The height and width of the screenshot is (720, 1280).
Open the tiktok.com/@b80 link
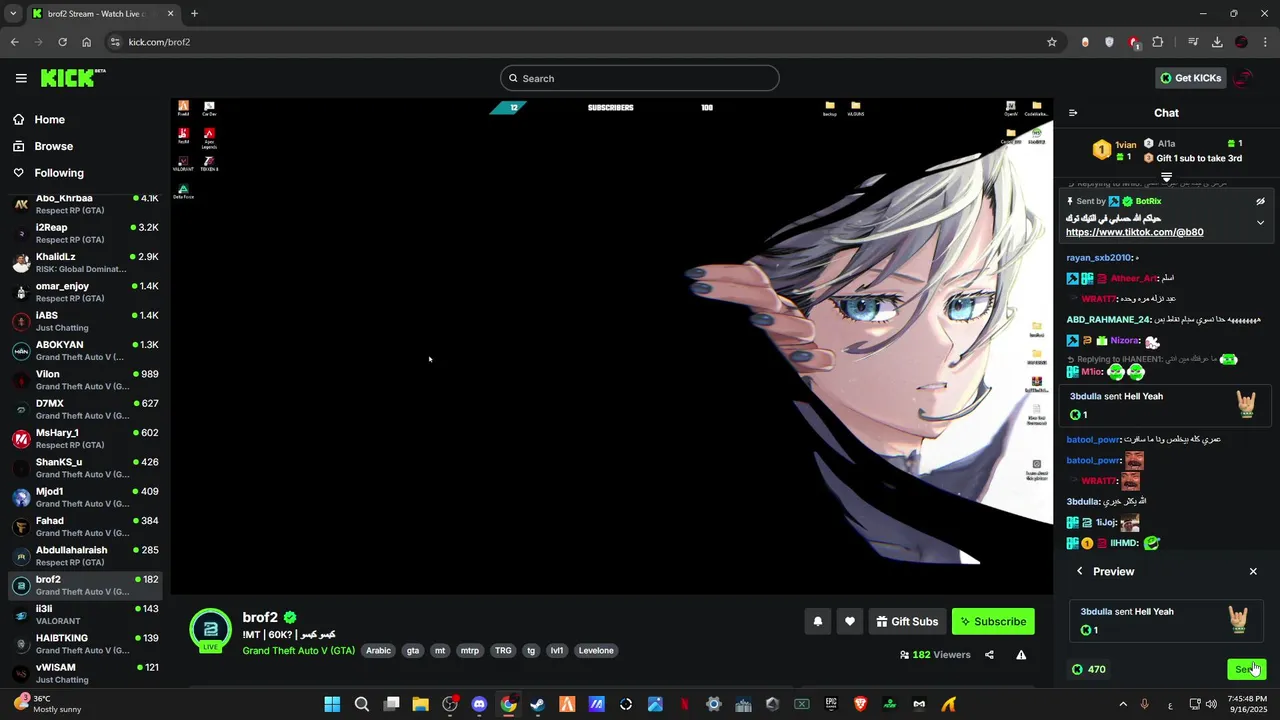[x=1134, y=232]
